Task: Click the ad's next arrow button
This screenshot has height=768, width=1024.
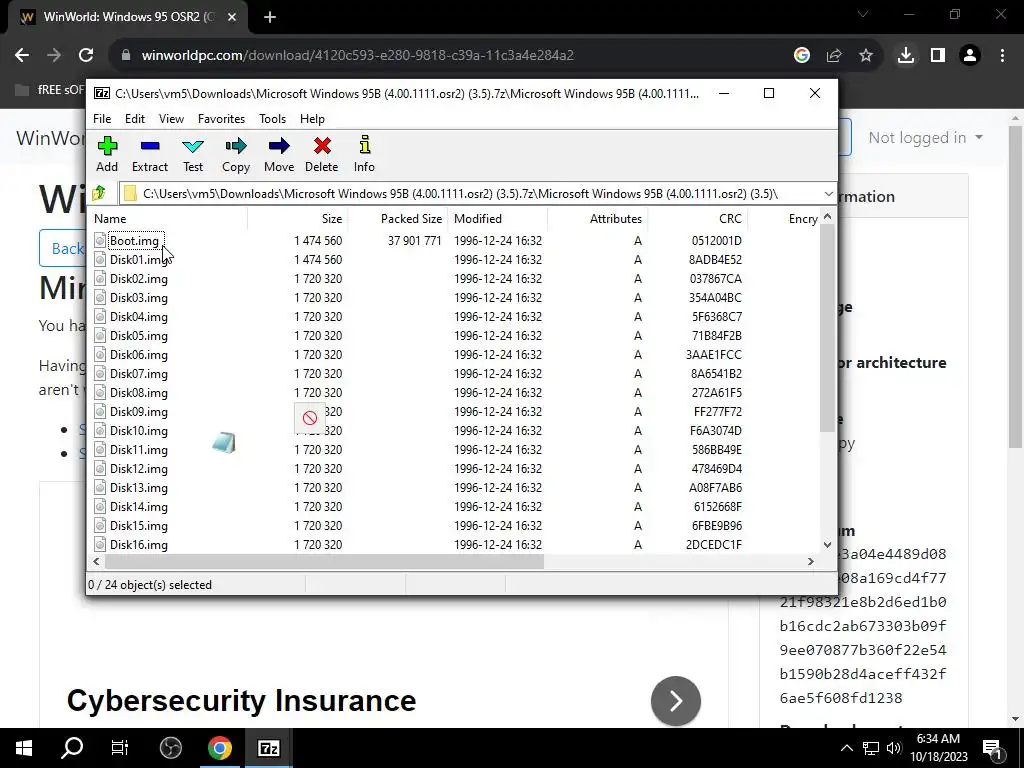Action: (676, 701)
